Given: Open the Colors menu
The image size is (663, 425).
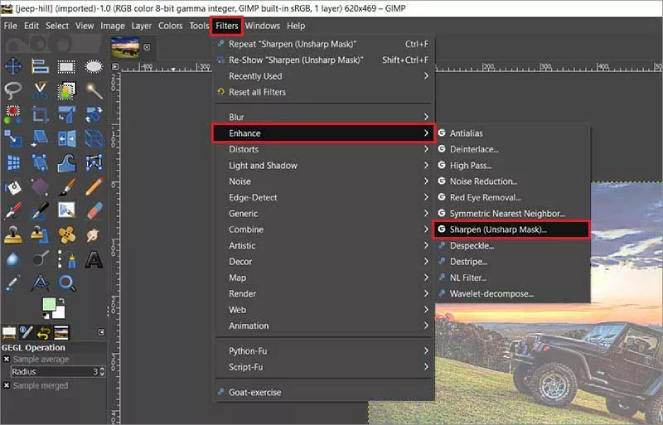Looking at the screenshot, I should [x=173, y=25].
